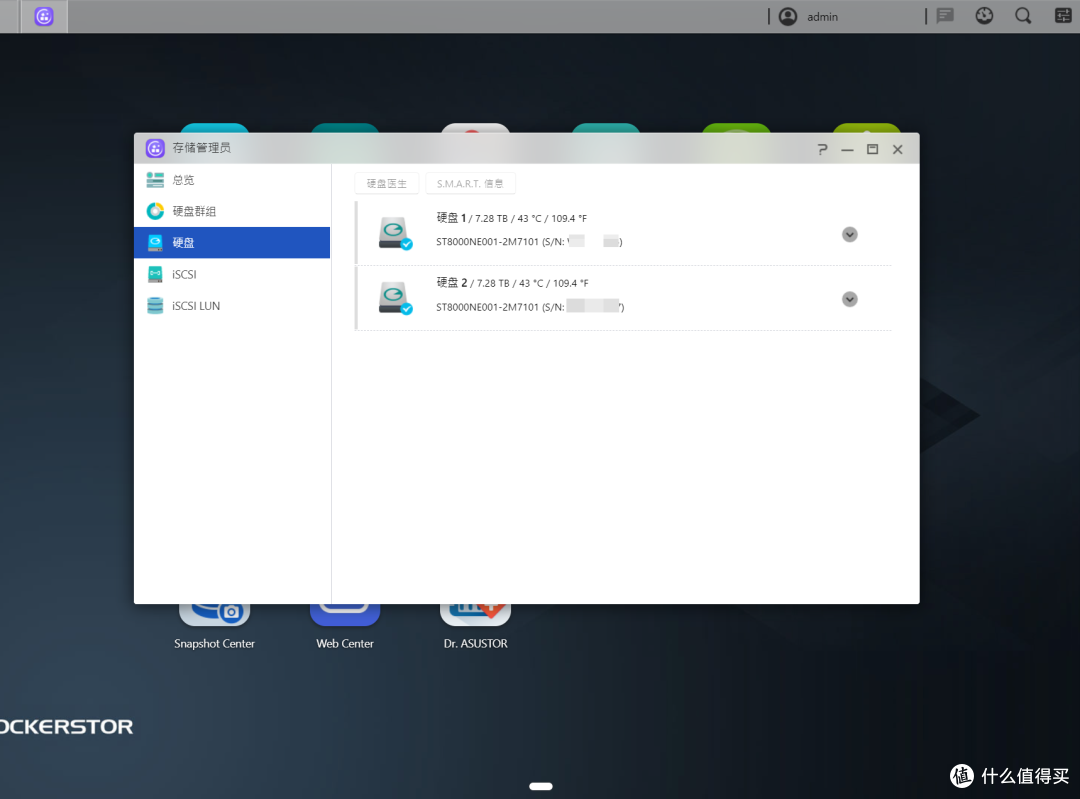Select the 硬盘 sidebar item
Screen dimensions: 1080x799
(183, 243)
